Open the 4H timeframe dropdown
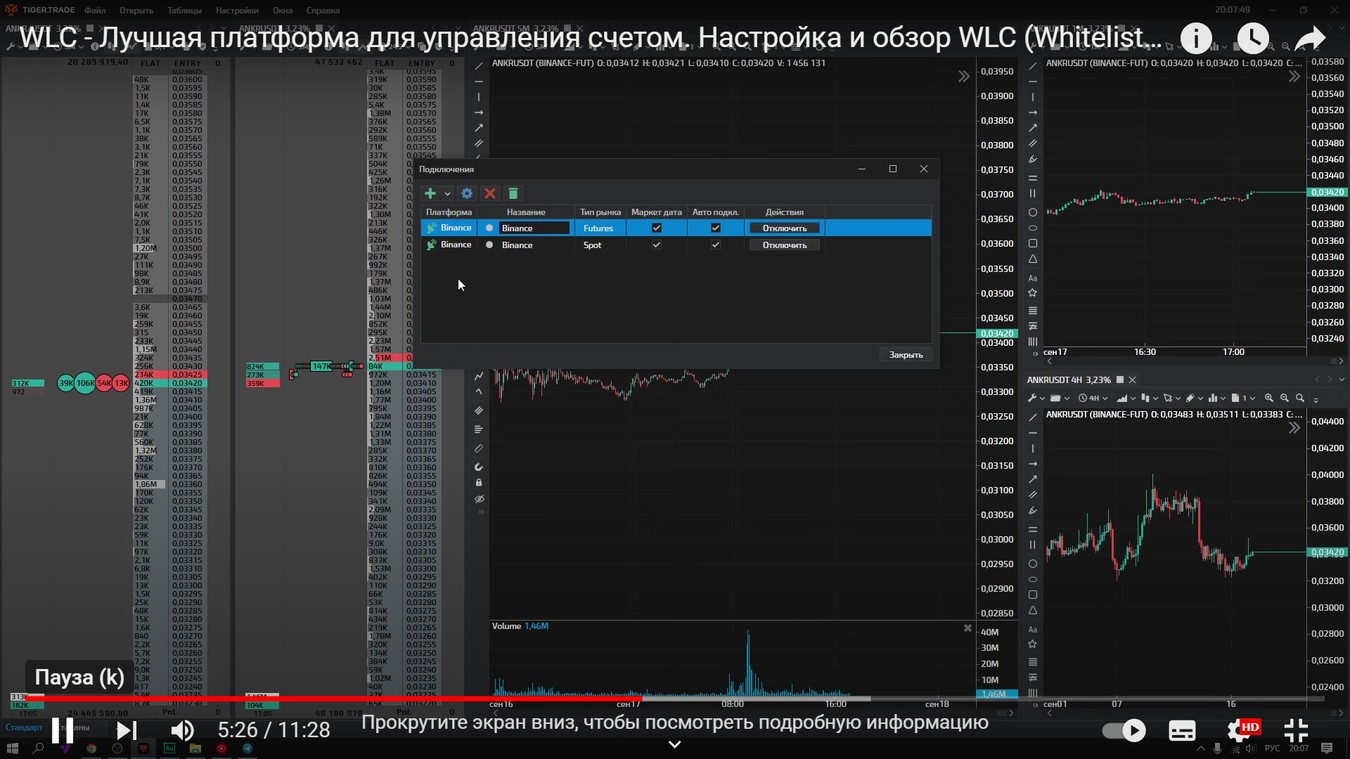Viewport: 1350px width, 759px height. tap(1094, 398)
